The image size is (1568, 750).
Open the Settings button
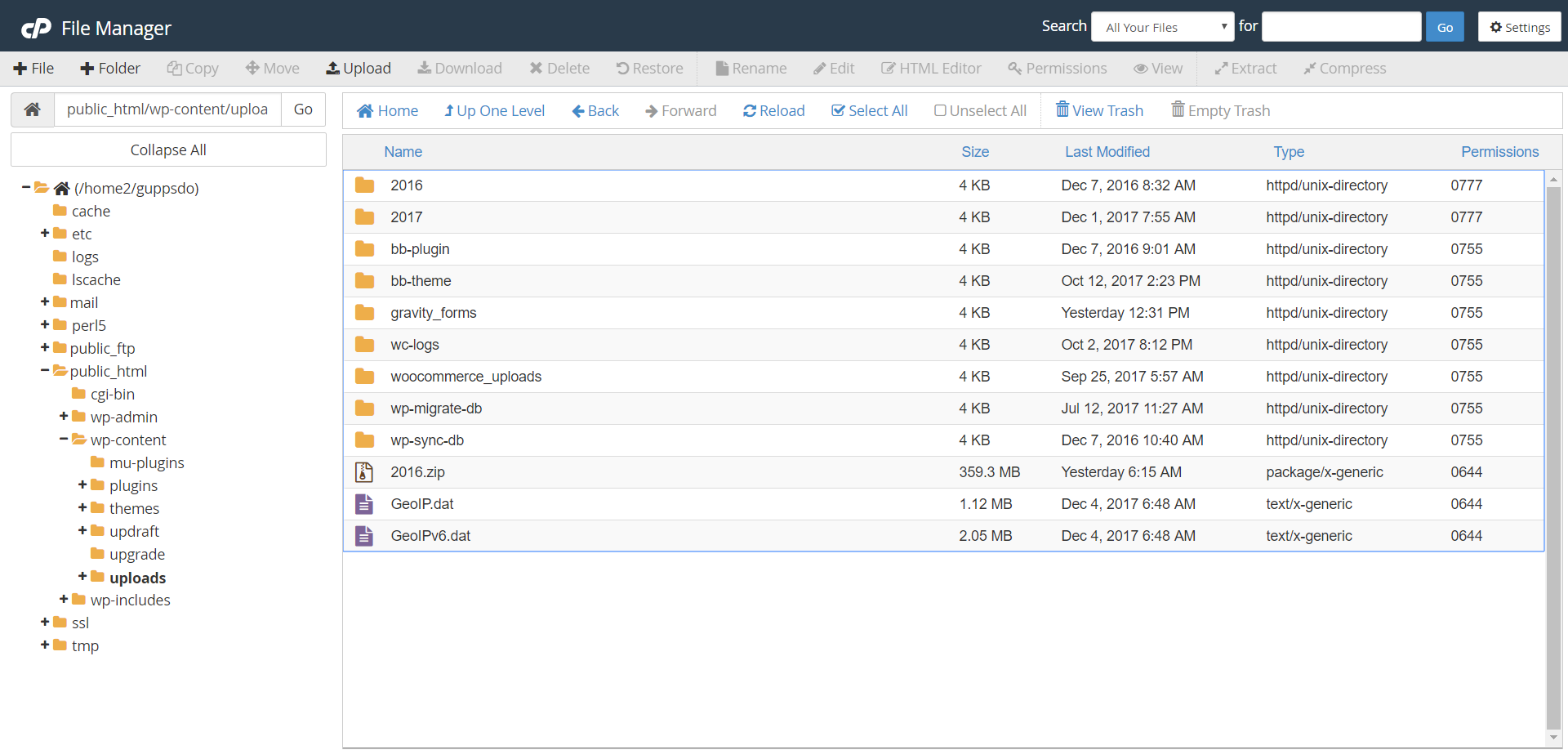pos(1519,27)
